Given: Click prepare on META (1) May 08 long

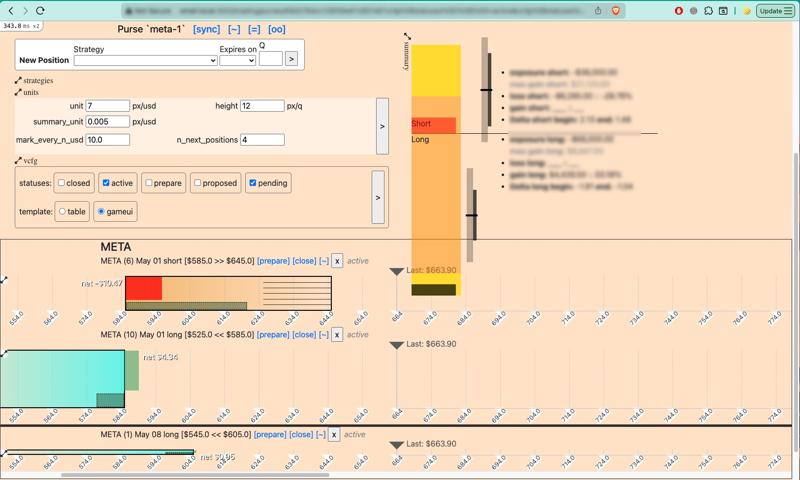Looking at the screenshot, I should pos(270,435).
